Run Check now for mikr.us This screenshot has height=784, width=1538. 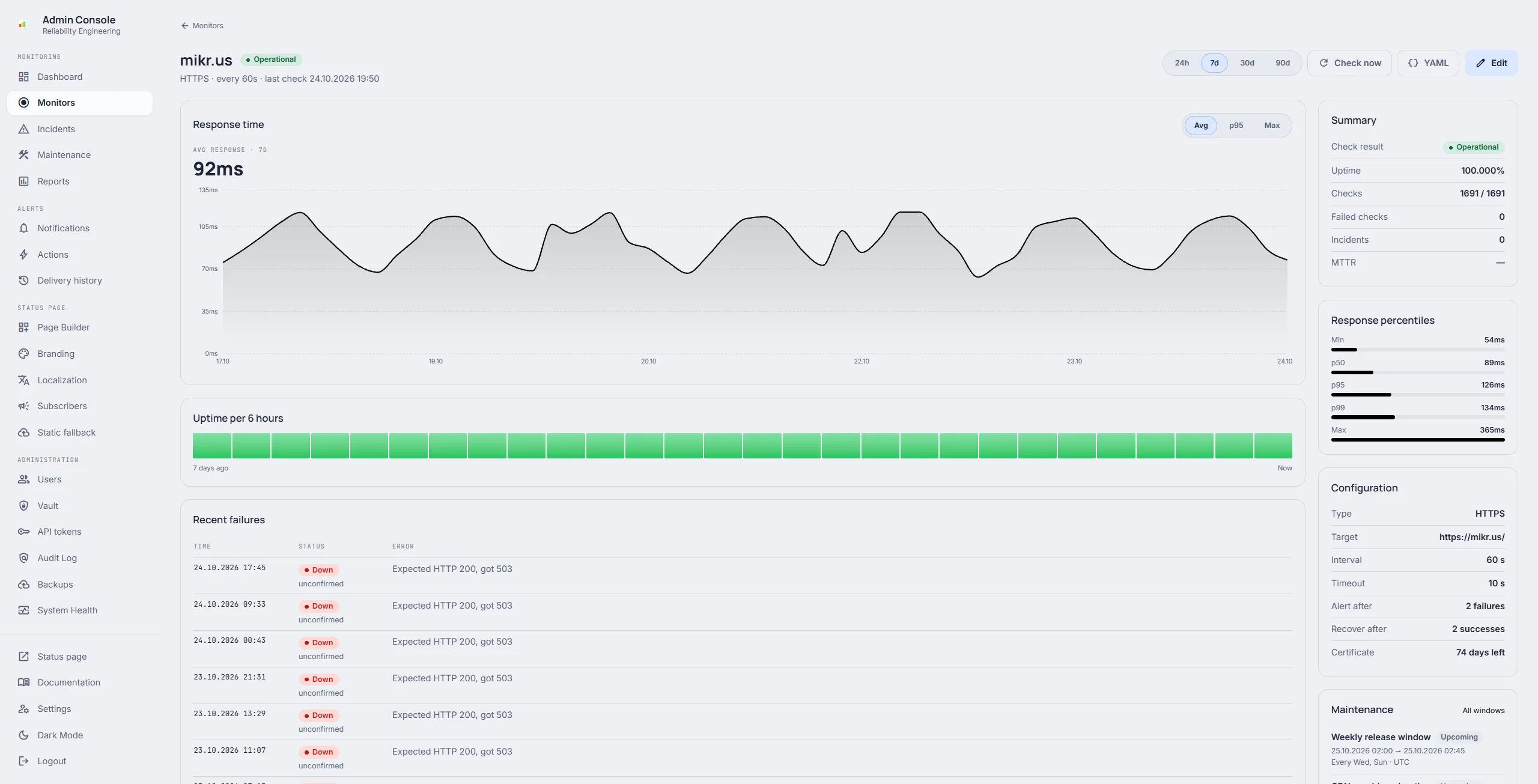(x=1349, y=63)
